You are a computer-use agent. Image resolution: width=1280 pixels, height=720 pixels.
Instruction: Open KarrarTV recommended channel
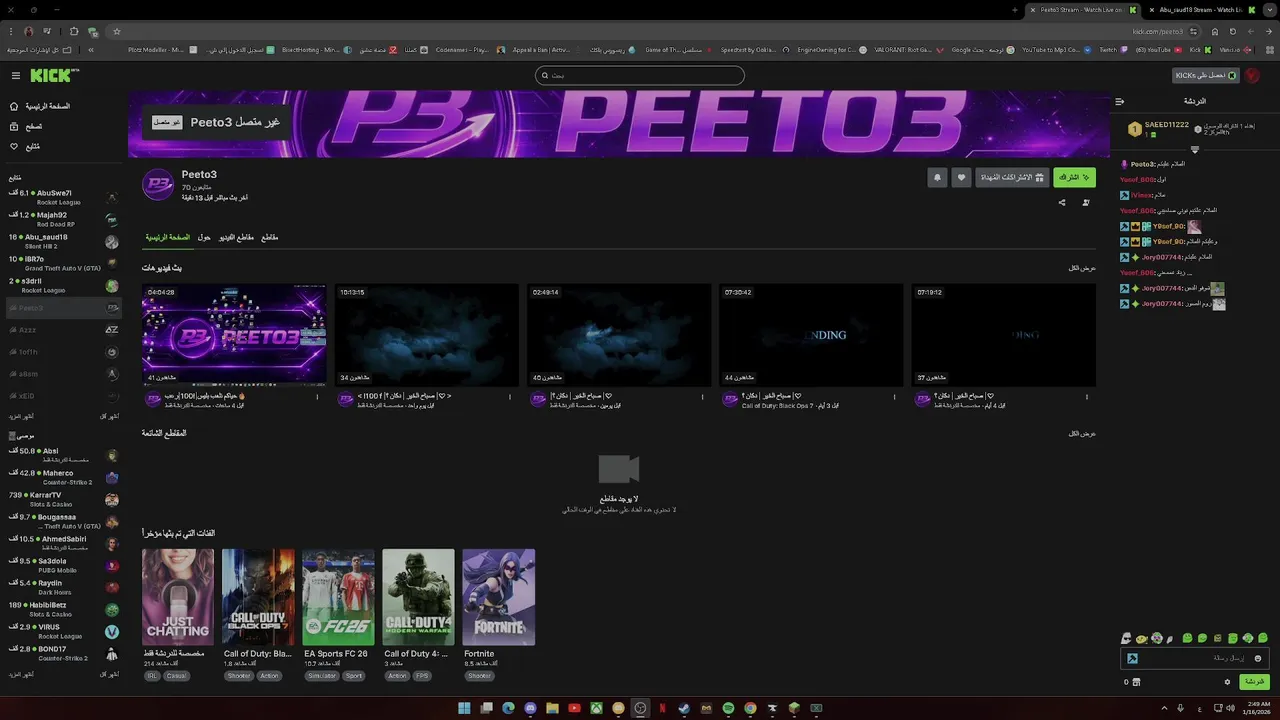64,499
